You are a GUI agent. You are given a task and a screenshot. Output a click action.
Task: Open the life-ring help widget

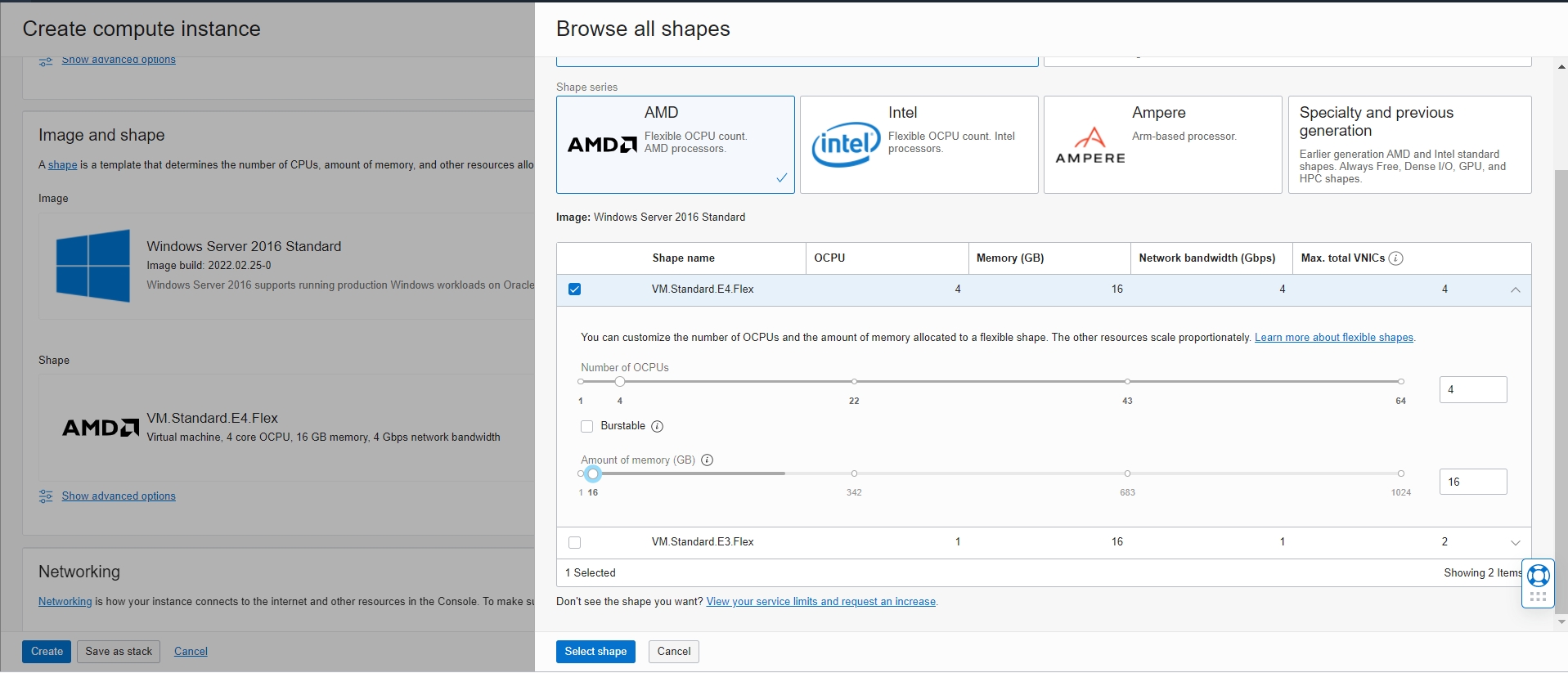point(1538,576)
